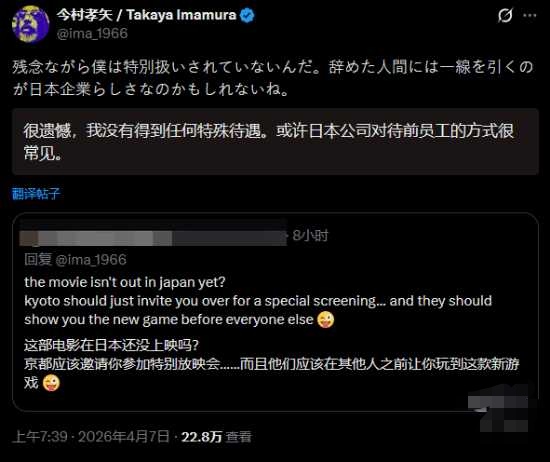The width and height of the screenshot is (550, 462).
Task: Click the Chinese translation box text
Action: point(269,142)
